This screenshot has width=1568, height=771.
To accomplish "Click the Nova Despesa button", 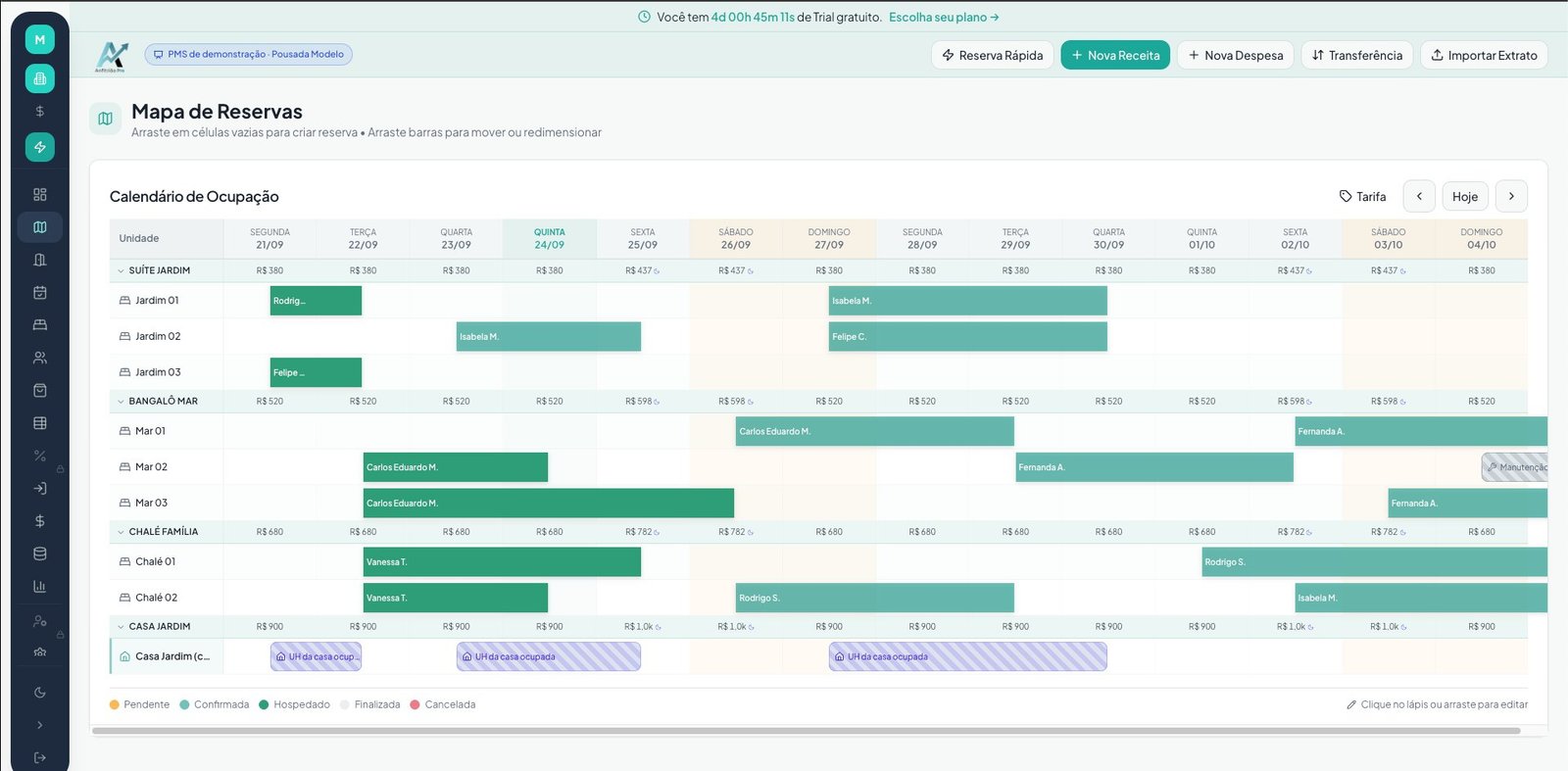I will click(1236, 55).
